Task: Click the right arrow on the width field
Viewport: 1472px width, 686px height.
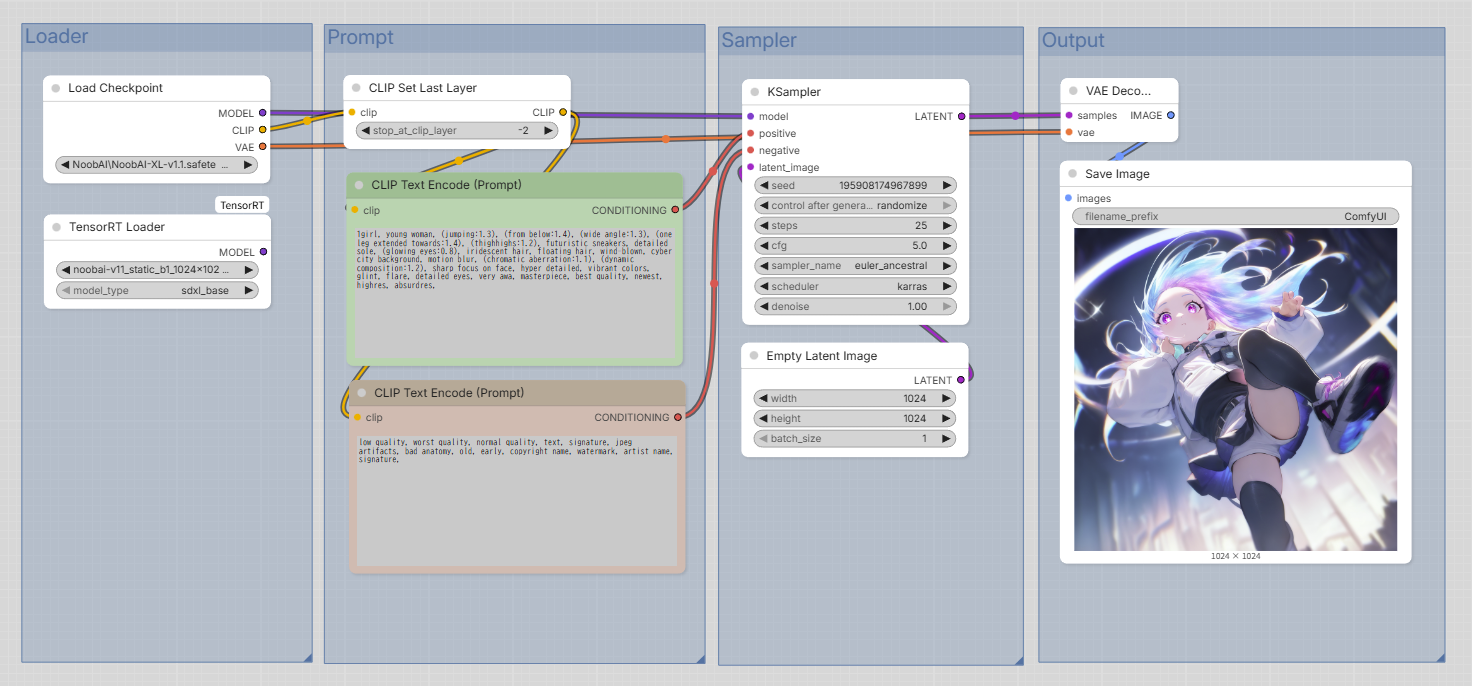Action: (946, 398)
